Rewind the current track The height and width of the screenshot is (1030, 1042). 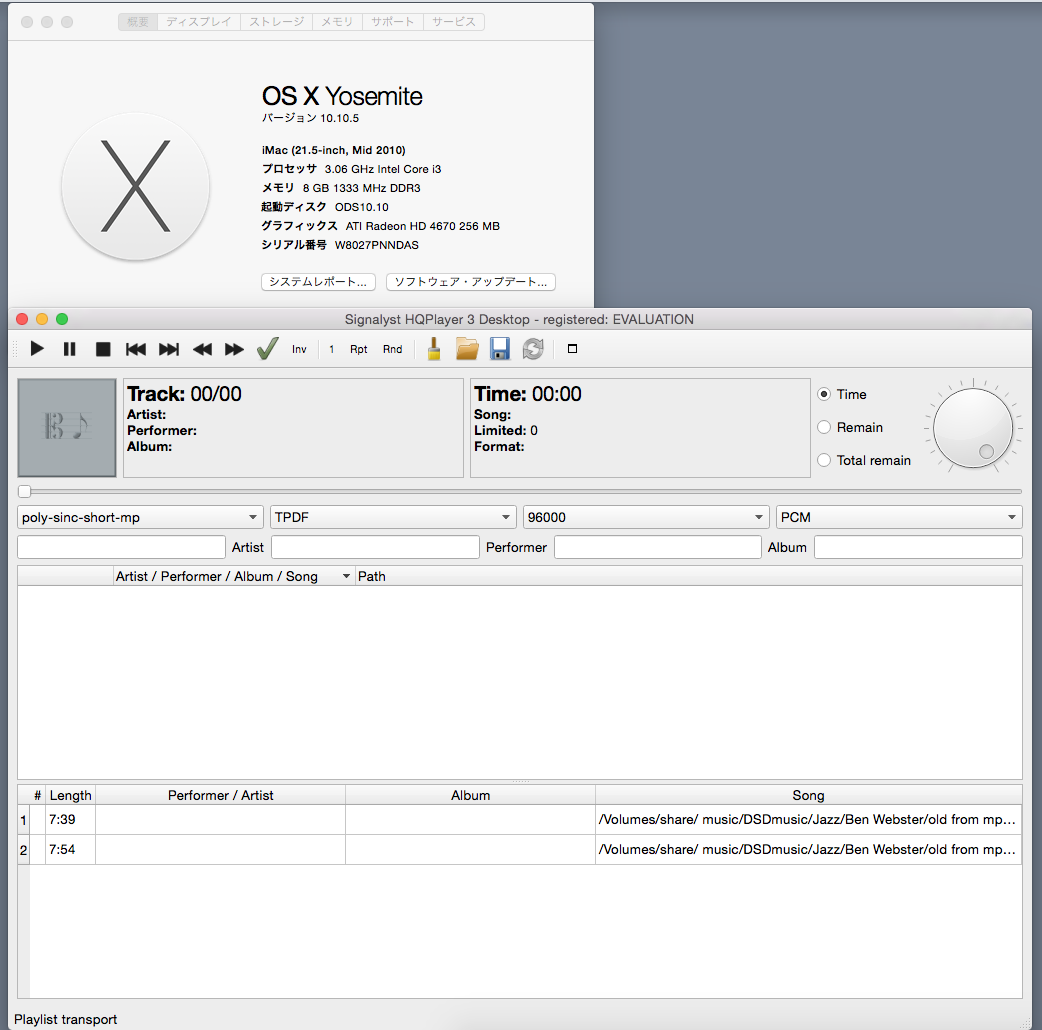point(202,349)
